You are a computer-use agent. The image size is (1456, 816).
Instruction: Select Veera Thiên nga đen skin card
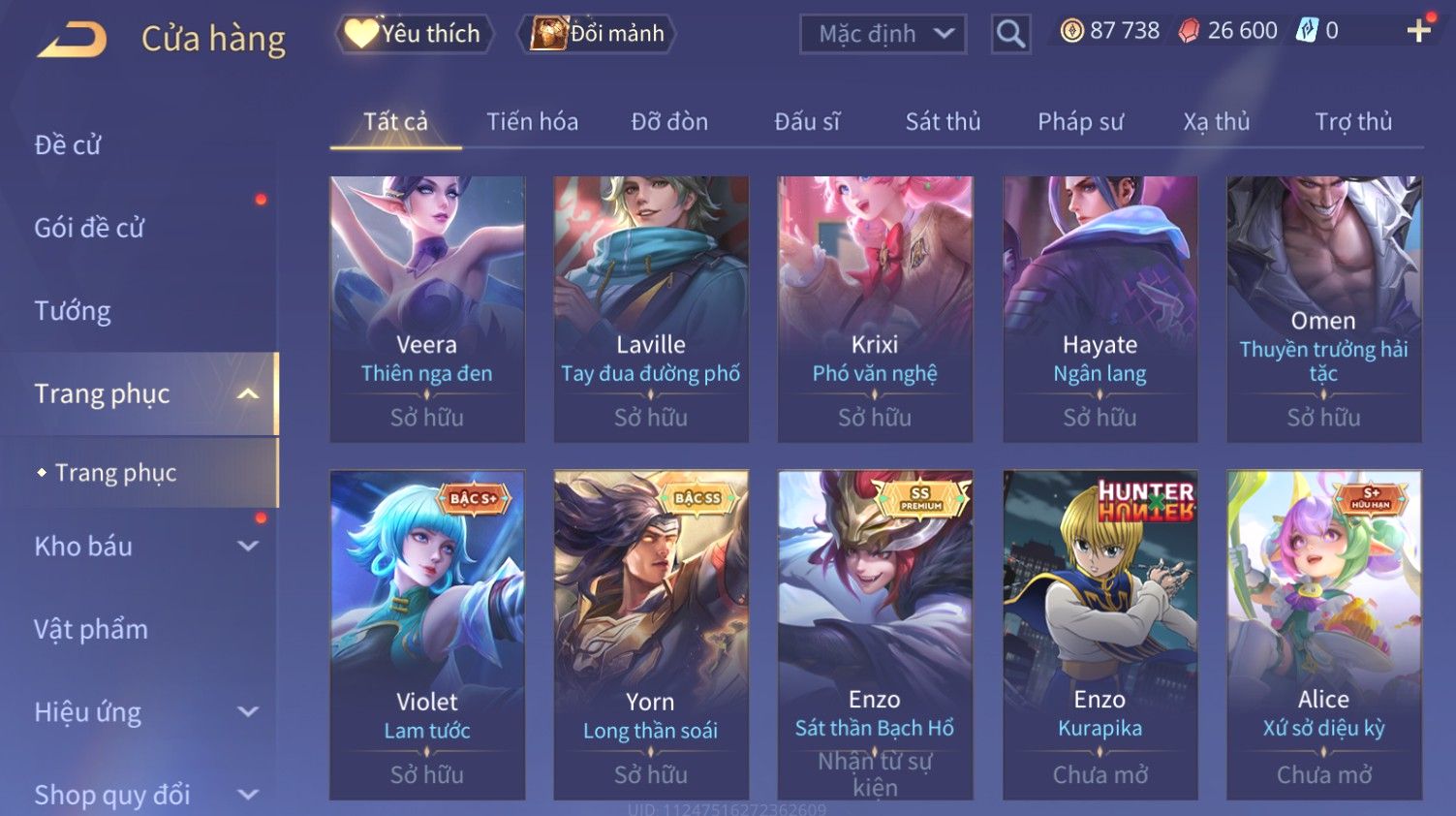[427, 309]
